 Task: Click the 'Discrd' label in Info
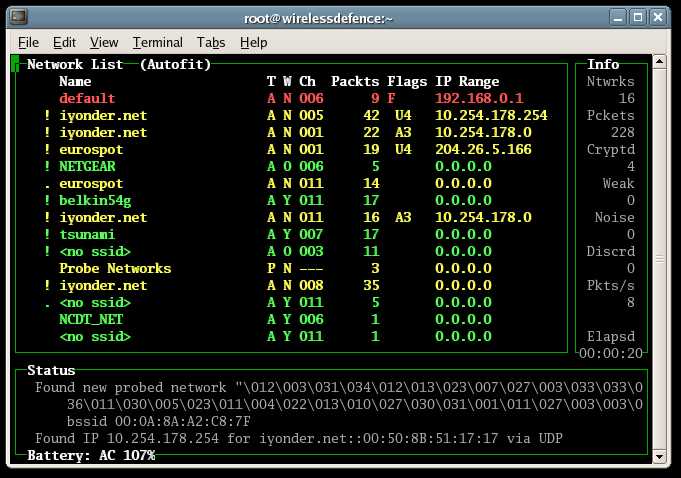611,251
